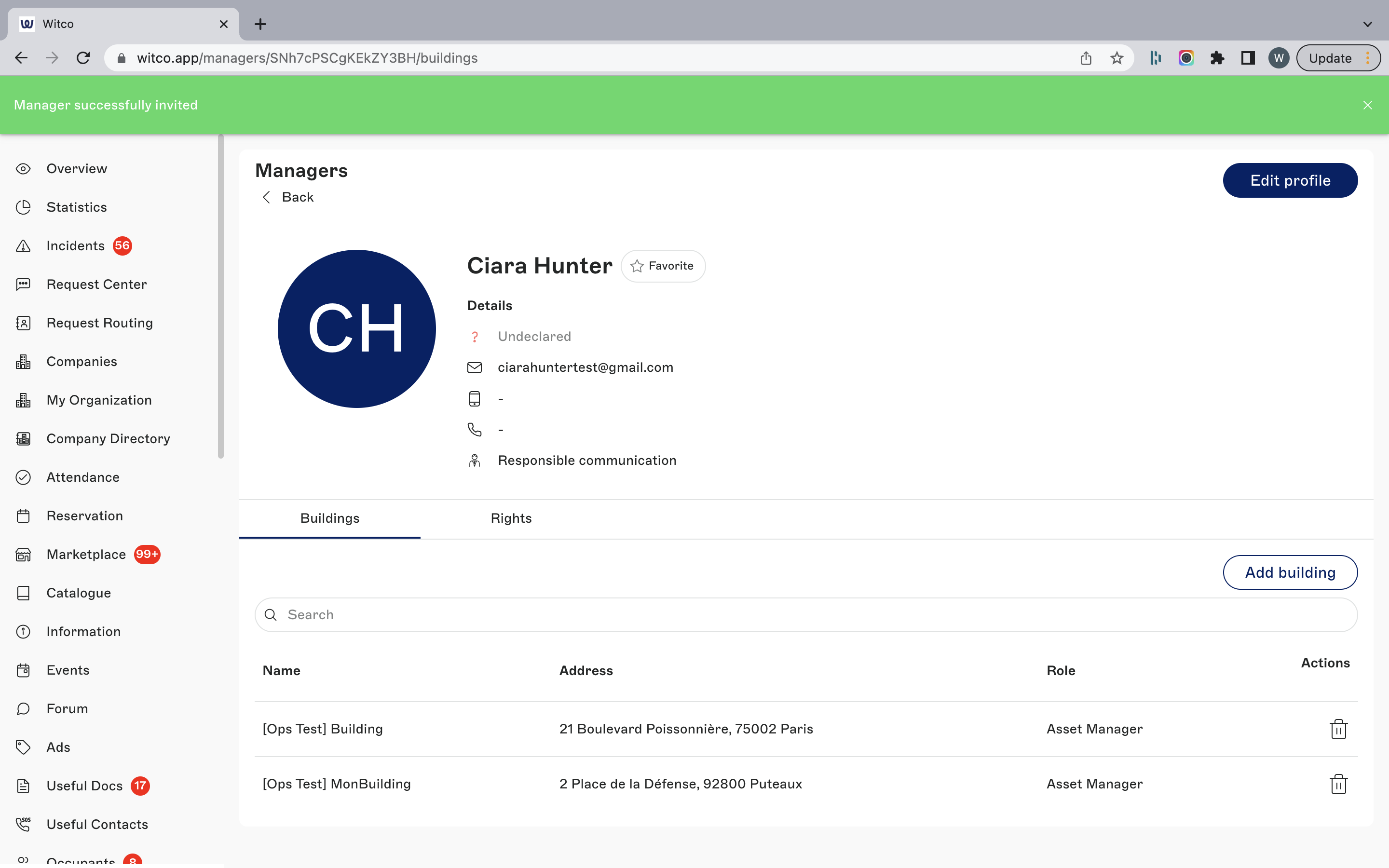
Task: Click the Role column header
Action: (x=1061, y=670)
